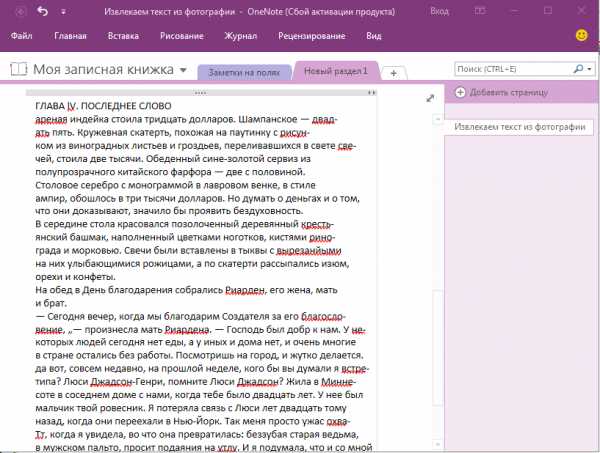Image resolution: width=600 pixels, height=453 pixels.
Task: Click the plus icon beside Добавить страницу
Action: click(459, 92)
